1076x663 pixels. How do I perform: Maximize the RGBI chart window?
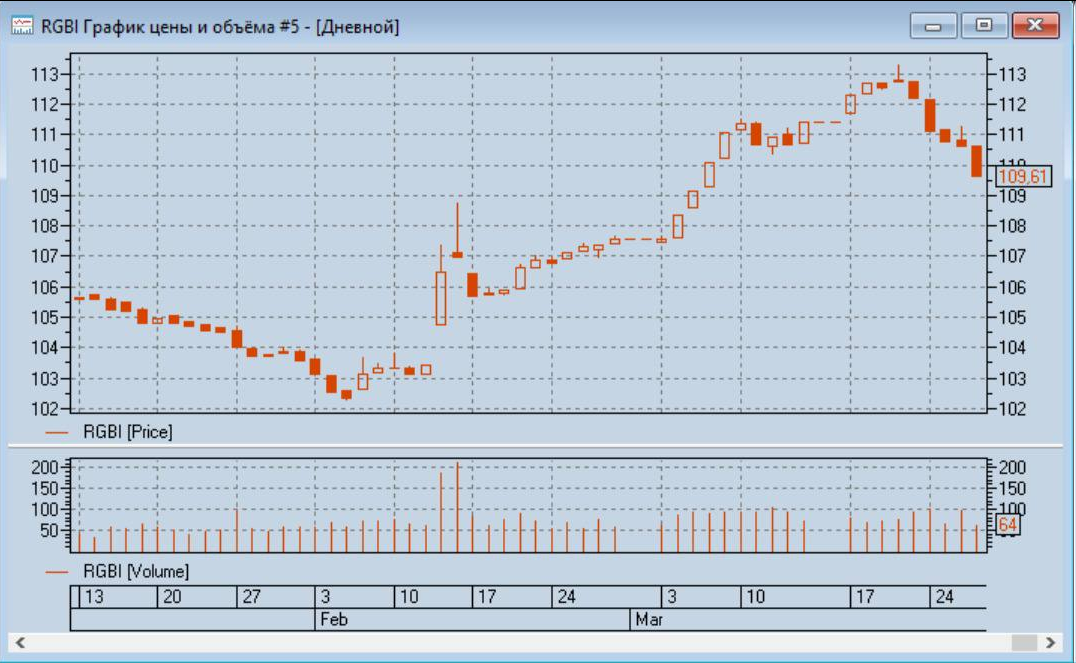[x=984, y=25]
